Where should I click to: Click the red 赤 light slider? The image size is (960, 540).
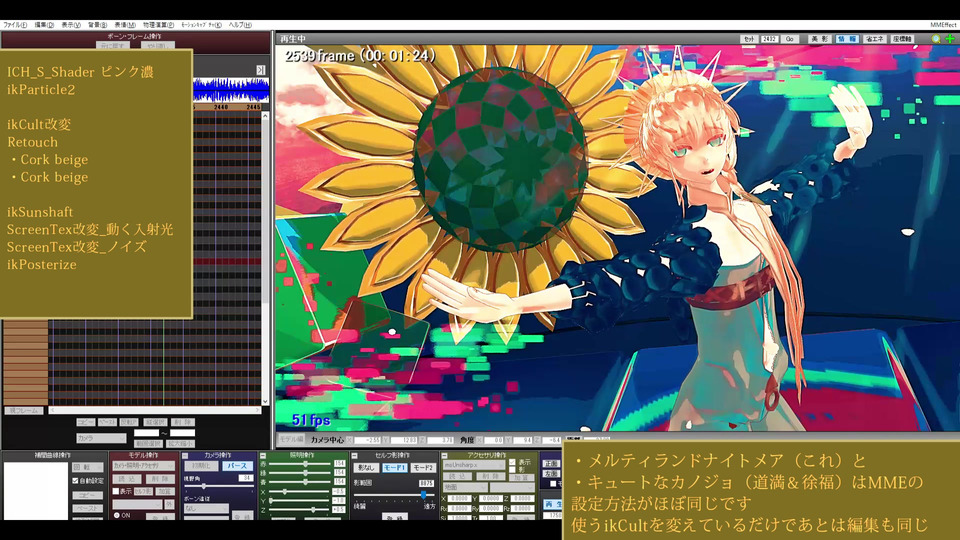click(300, 464)
